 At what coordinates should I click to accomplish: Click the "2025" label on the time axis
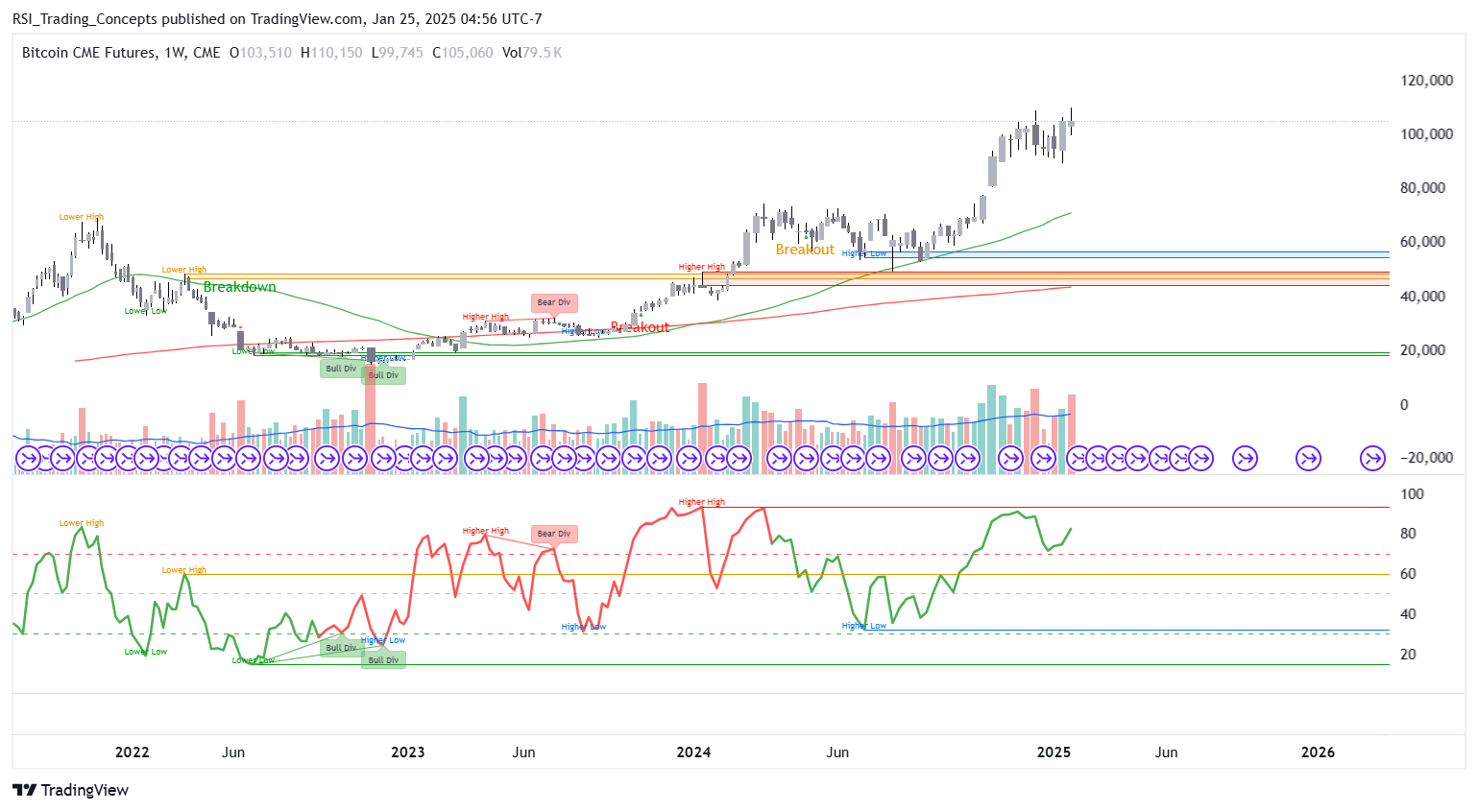pyautogui.click(x=1054, y=752)
